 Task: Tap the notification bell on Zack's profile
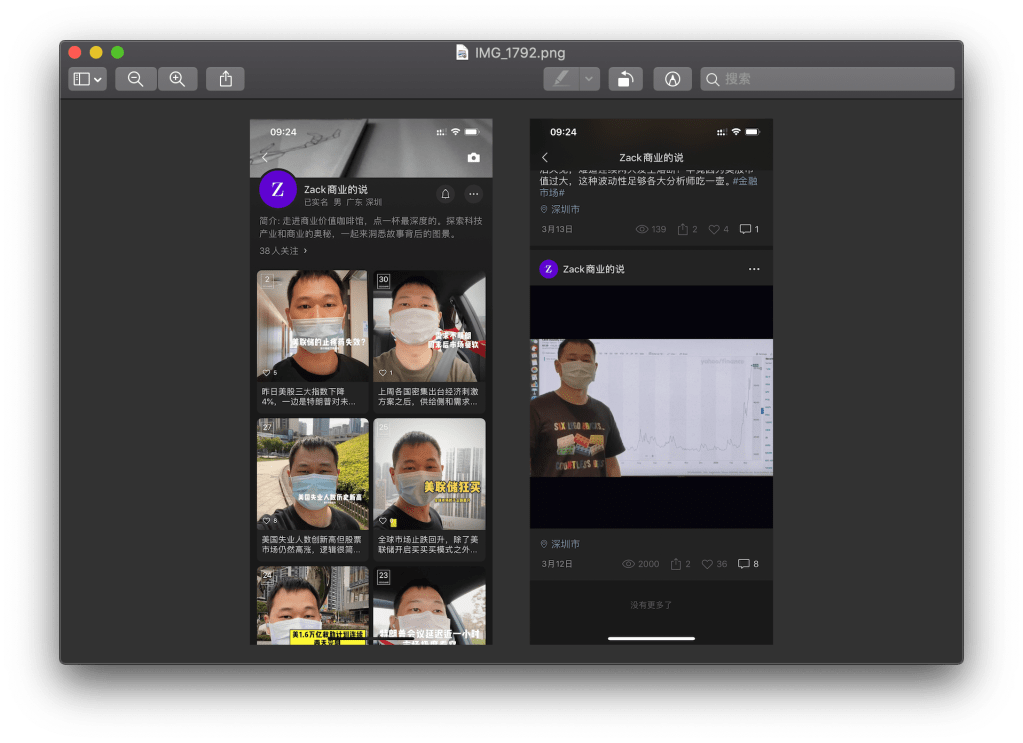tap(446, 193)
